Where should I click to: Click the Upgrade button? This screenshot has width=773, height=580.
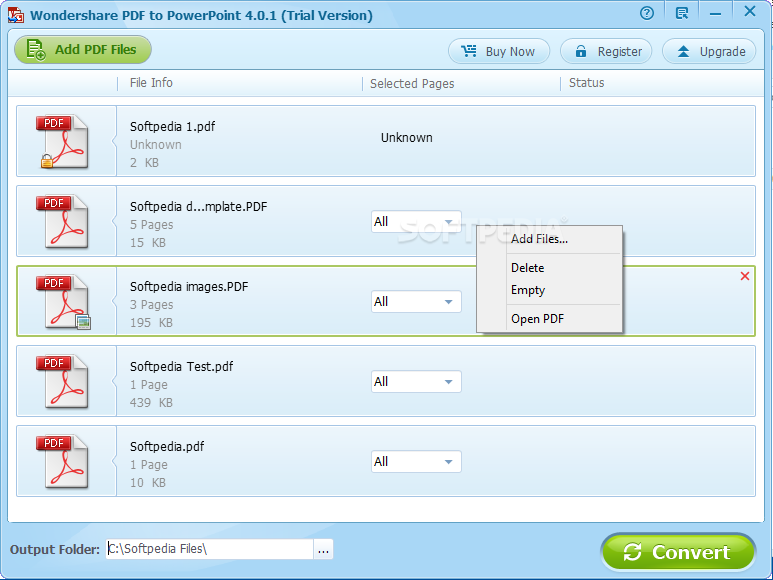pyautogui.click(x=708, y=51)
